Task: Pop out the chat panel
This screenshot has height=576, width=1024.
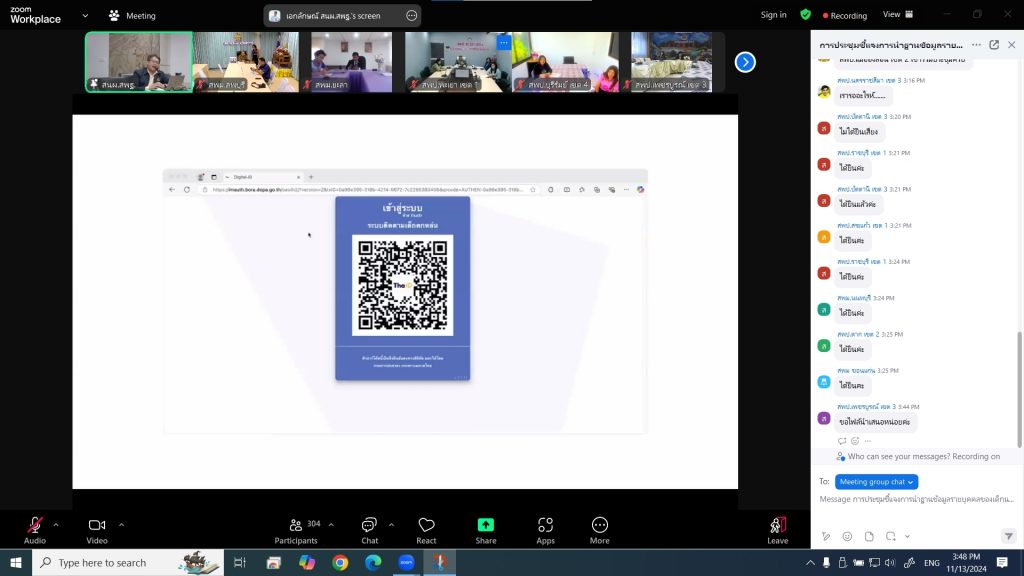Action: [994, 45]
